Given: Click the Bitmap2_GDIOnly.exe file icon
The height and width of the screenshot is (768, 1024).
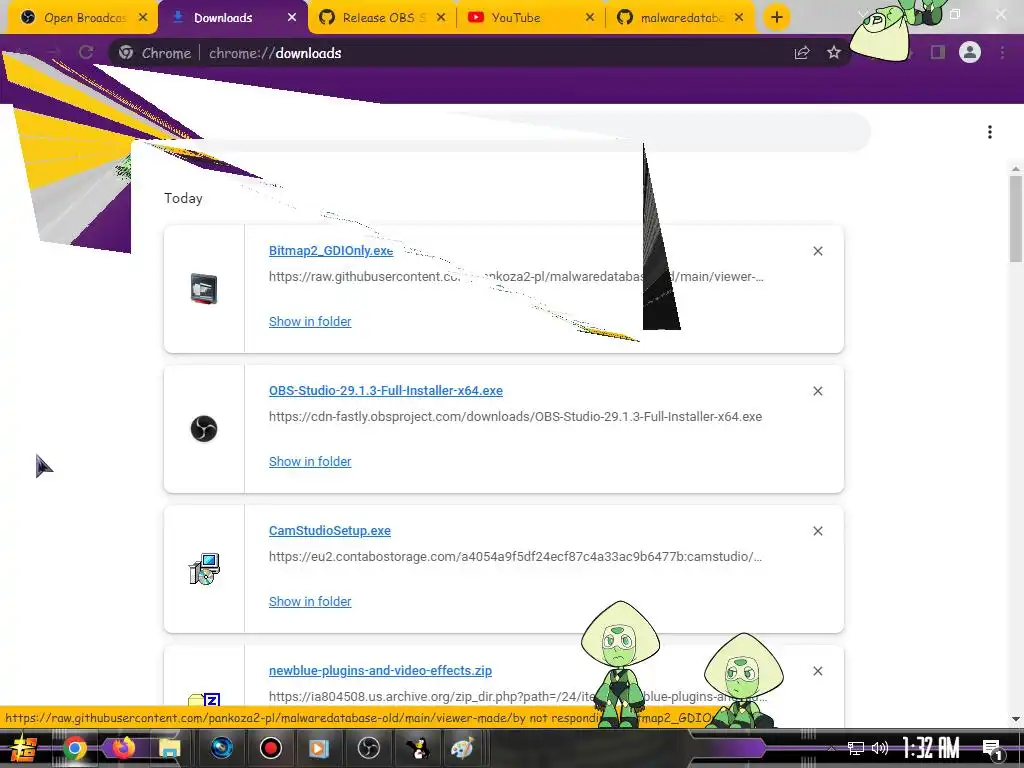Looking at the screenshot, I should pyautogui.click(x=204, y=289).
